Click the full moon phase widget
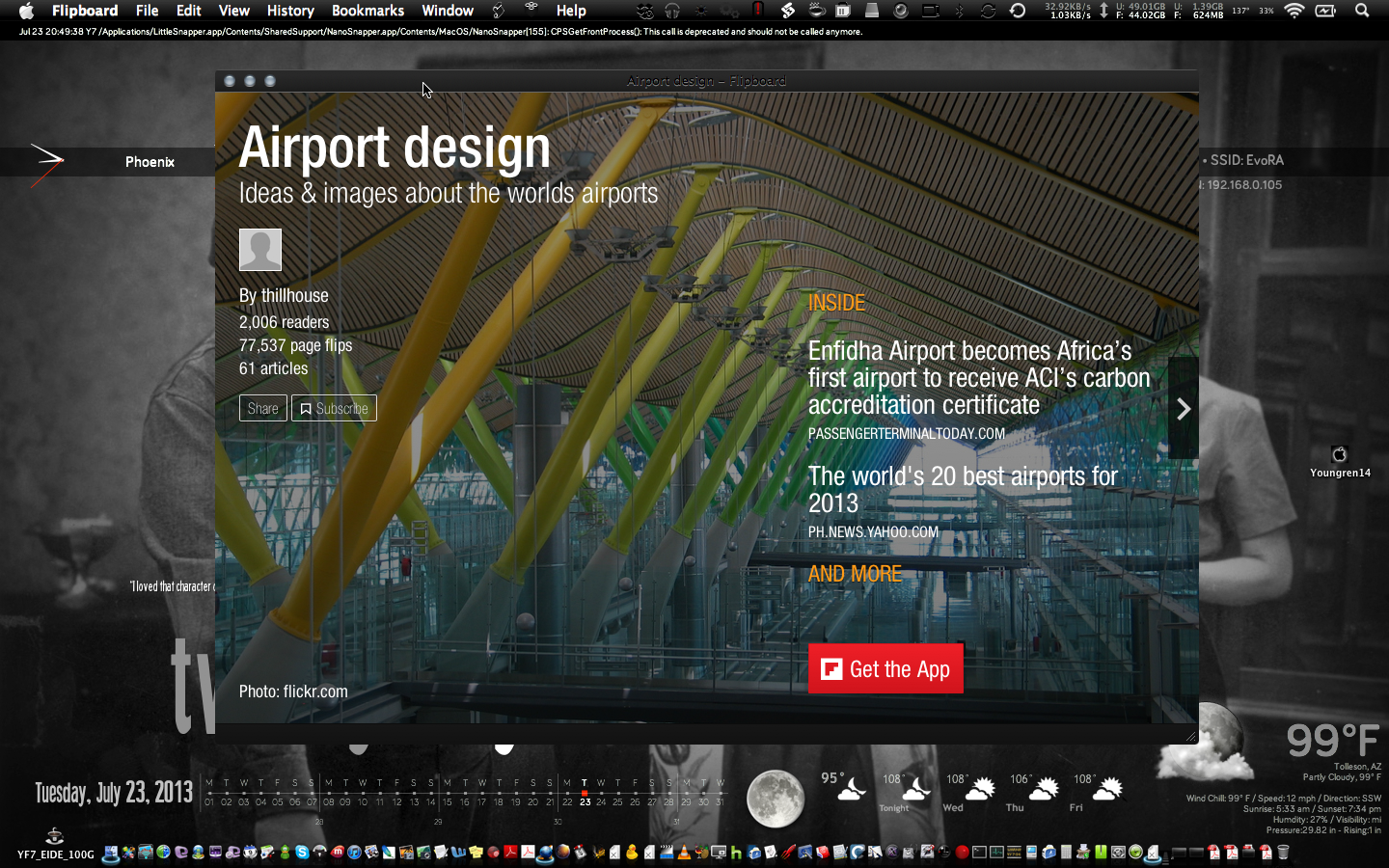Image resolution: width=1389 pixels, height=868 pixels. pyautogui.click(x=776, y=799)
